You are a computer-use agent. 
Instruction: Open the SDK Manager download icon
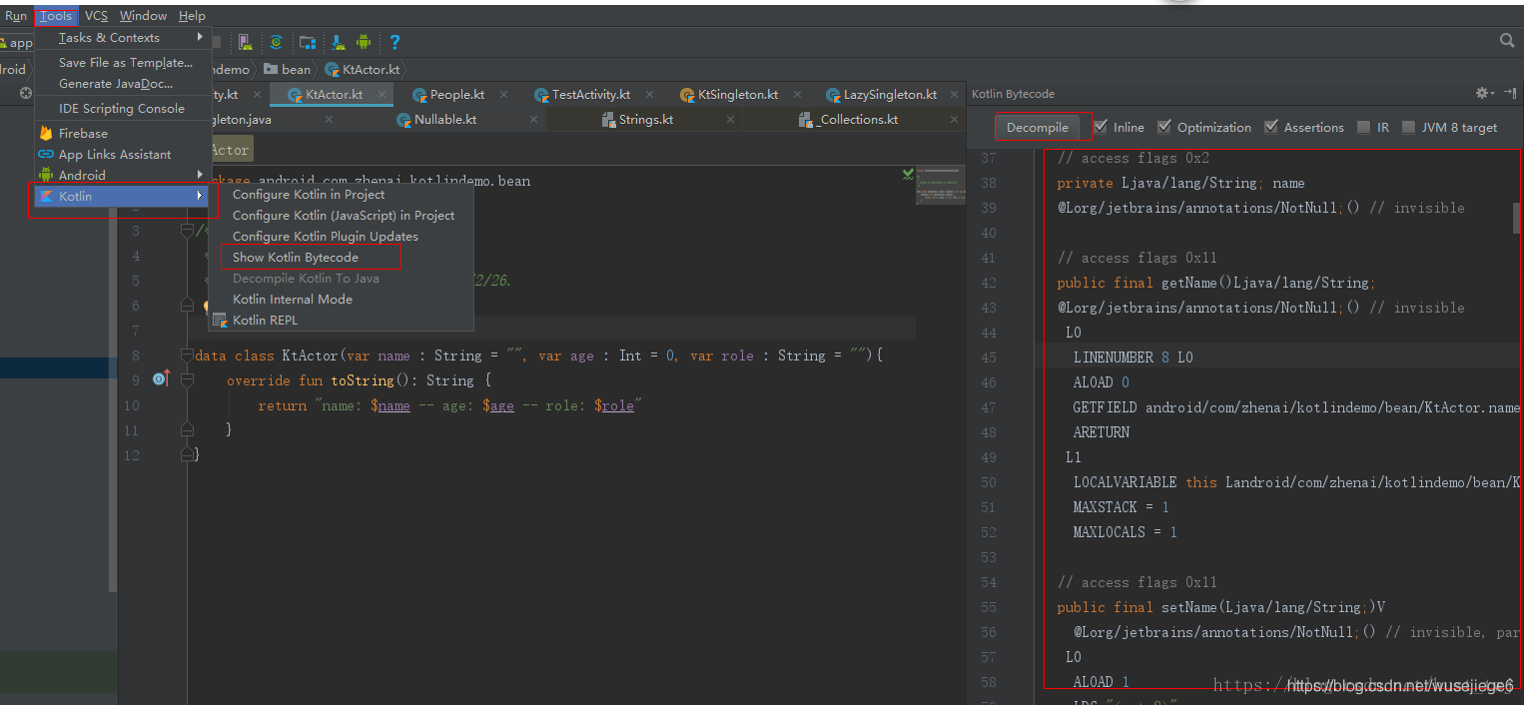pos(338,42)
